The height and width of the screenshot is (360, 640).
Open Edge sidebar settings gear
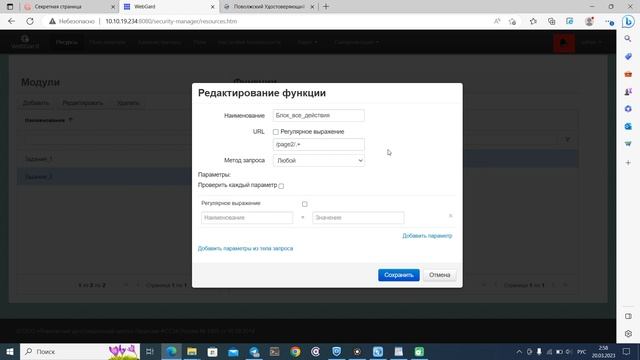pyautogui.click(x=628, y=333)
